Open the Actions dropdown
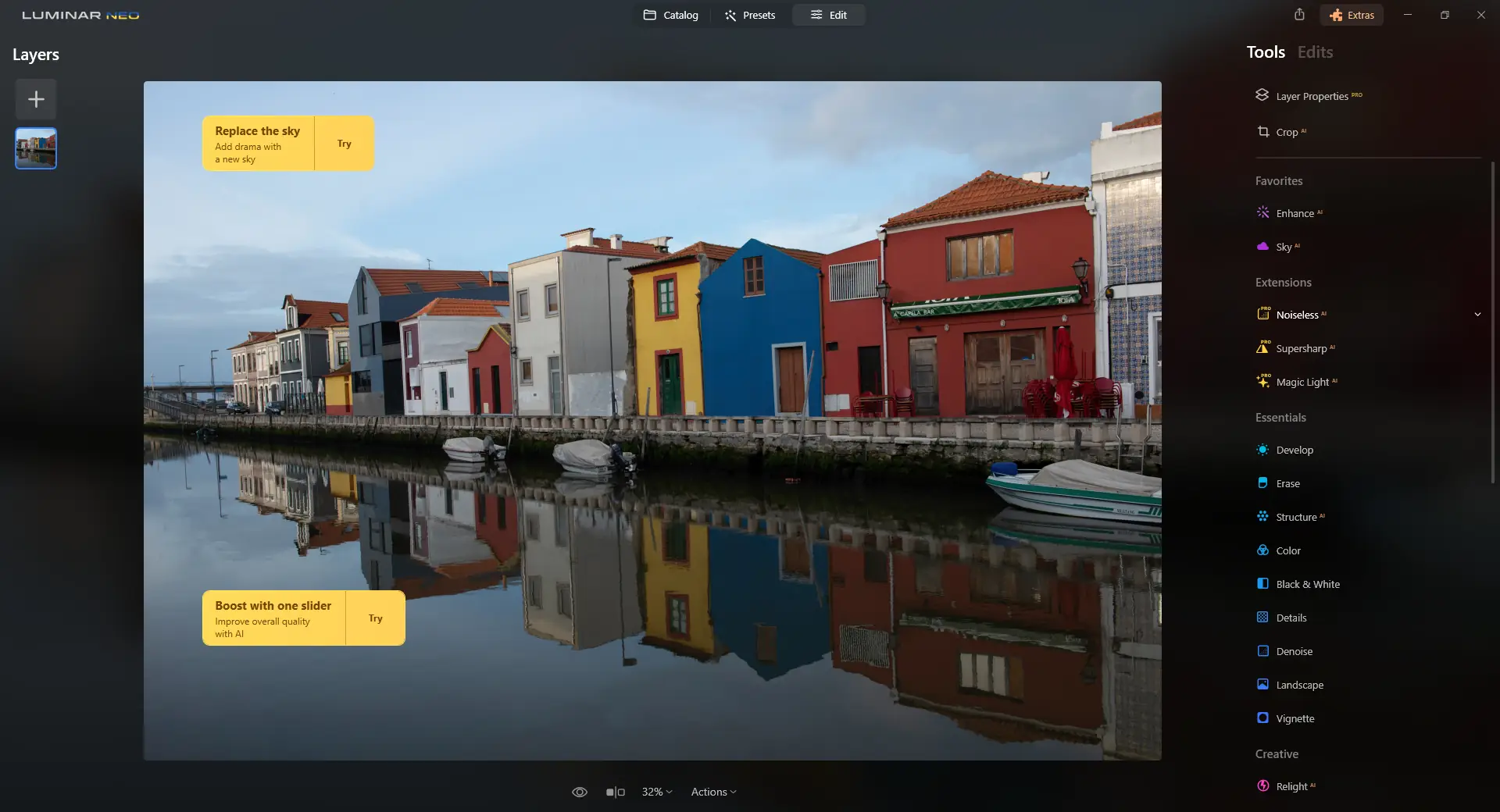Image resolution: width=1500 pixels, height=812 pixels. tap(713, 791)
